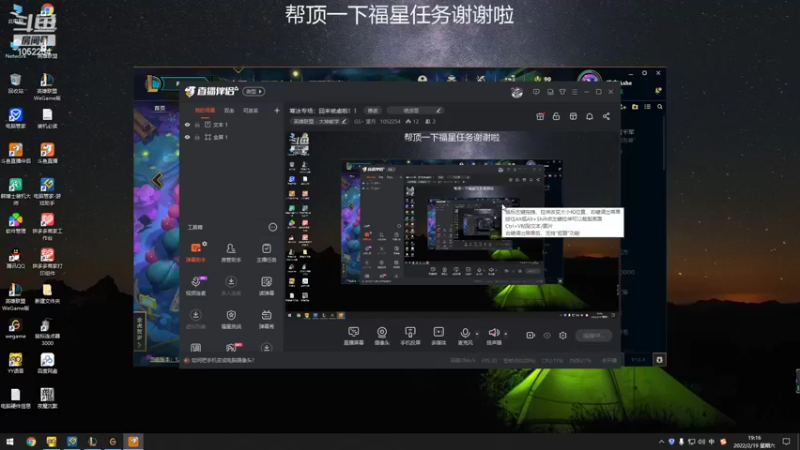Viewport: 800px width, 450px height.
Task: Open the shop icon beside the bell
Action: (573, 116)
